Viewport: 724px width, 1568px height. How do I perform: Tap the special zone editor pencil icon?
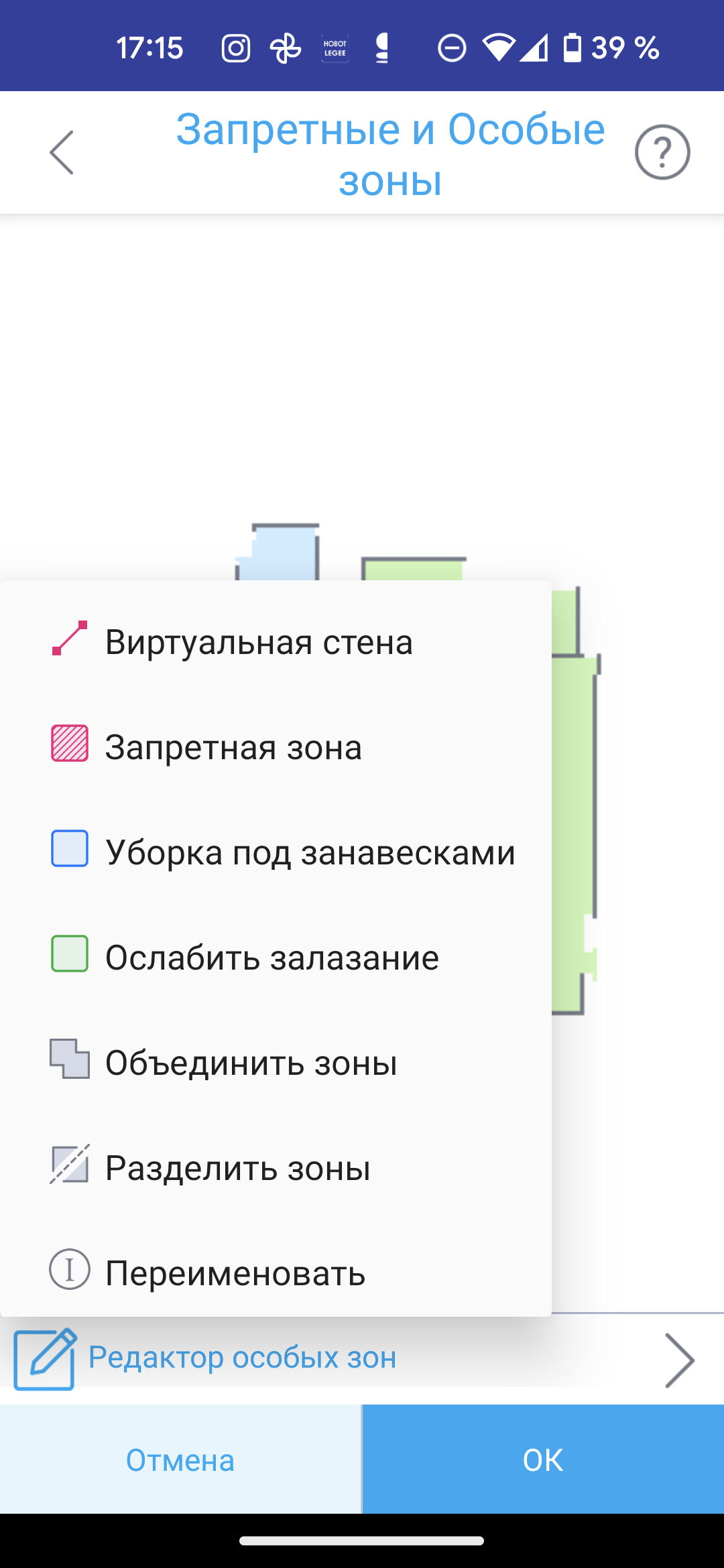pos(45,1359)
